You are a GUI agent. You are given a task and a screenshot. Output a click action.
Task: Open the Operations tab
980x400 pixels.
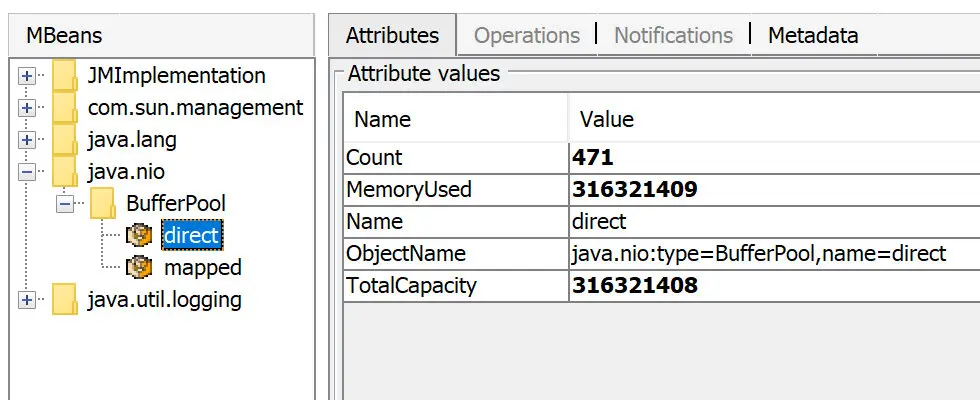pyautogui.click(x=527, y=35)
